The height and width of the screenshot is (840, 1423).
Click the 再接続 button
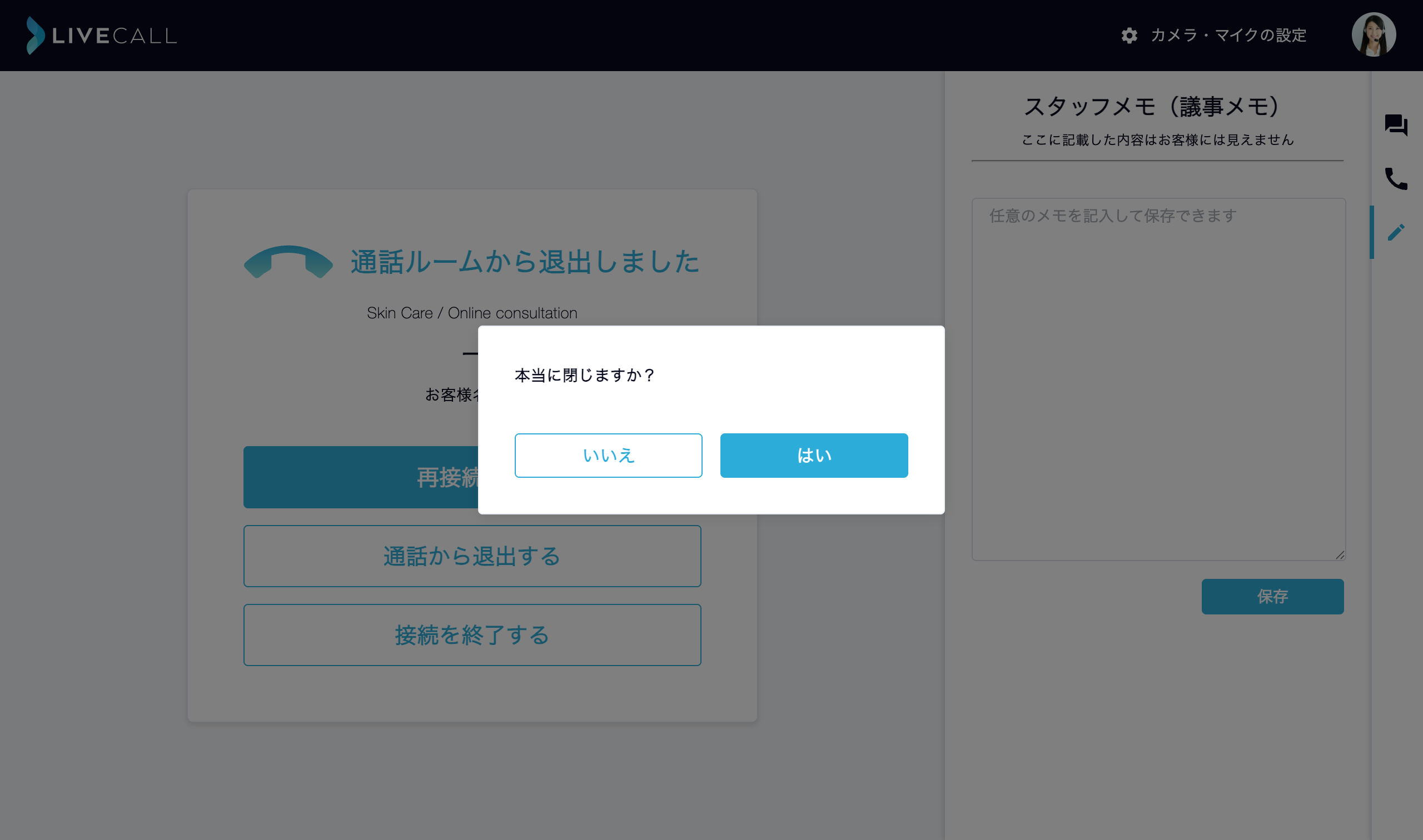tap(361, 477)
